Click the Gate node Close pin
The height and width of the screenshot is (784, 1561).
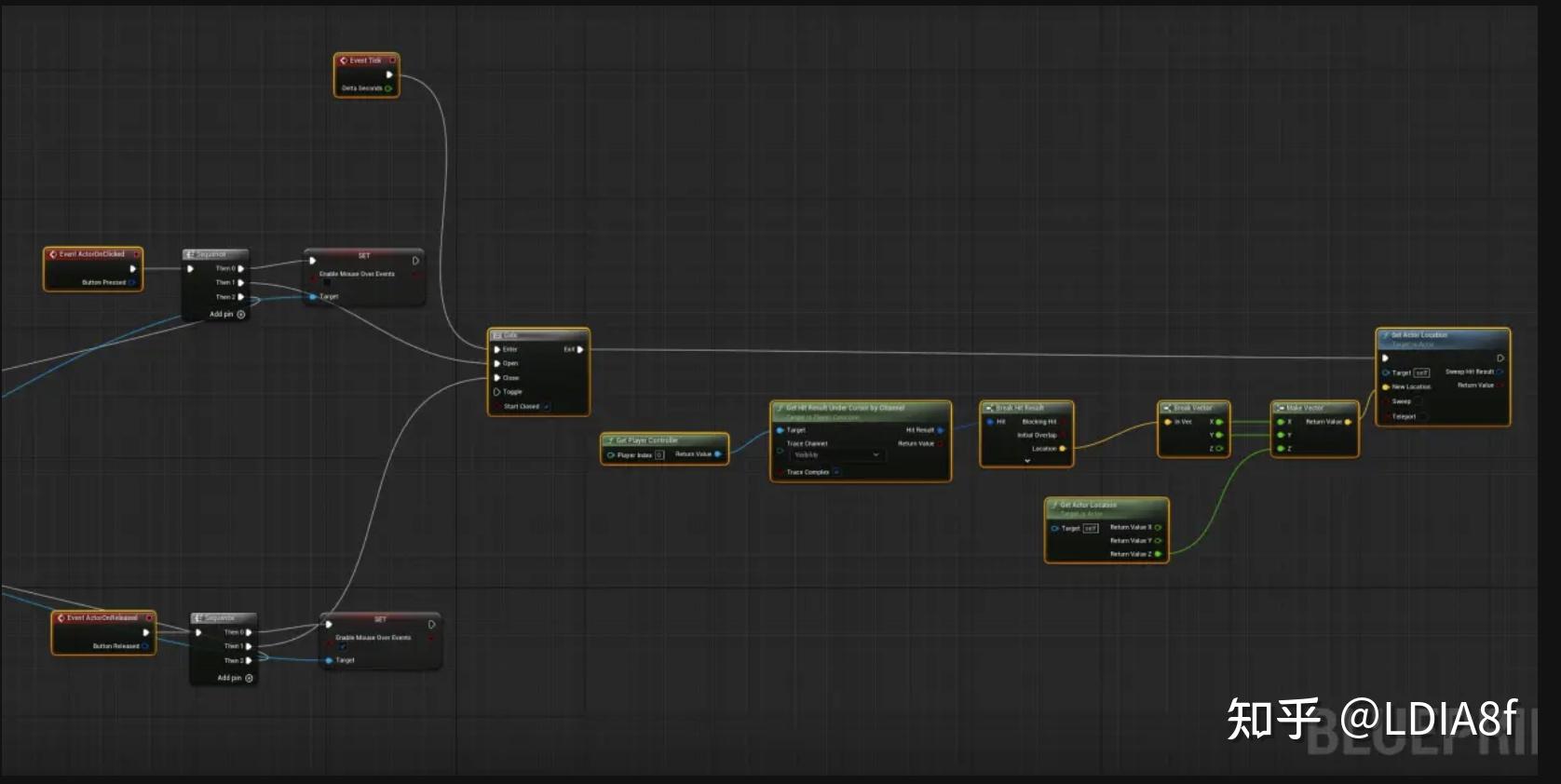point(497,378)
